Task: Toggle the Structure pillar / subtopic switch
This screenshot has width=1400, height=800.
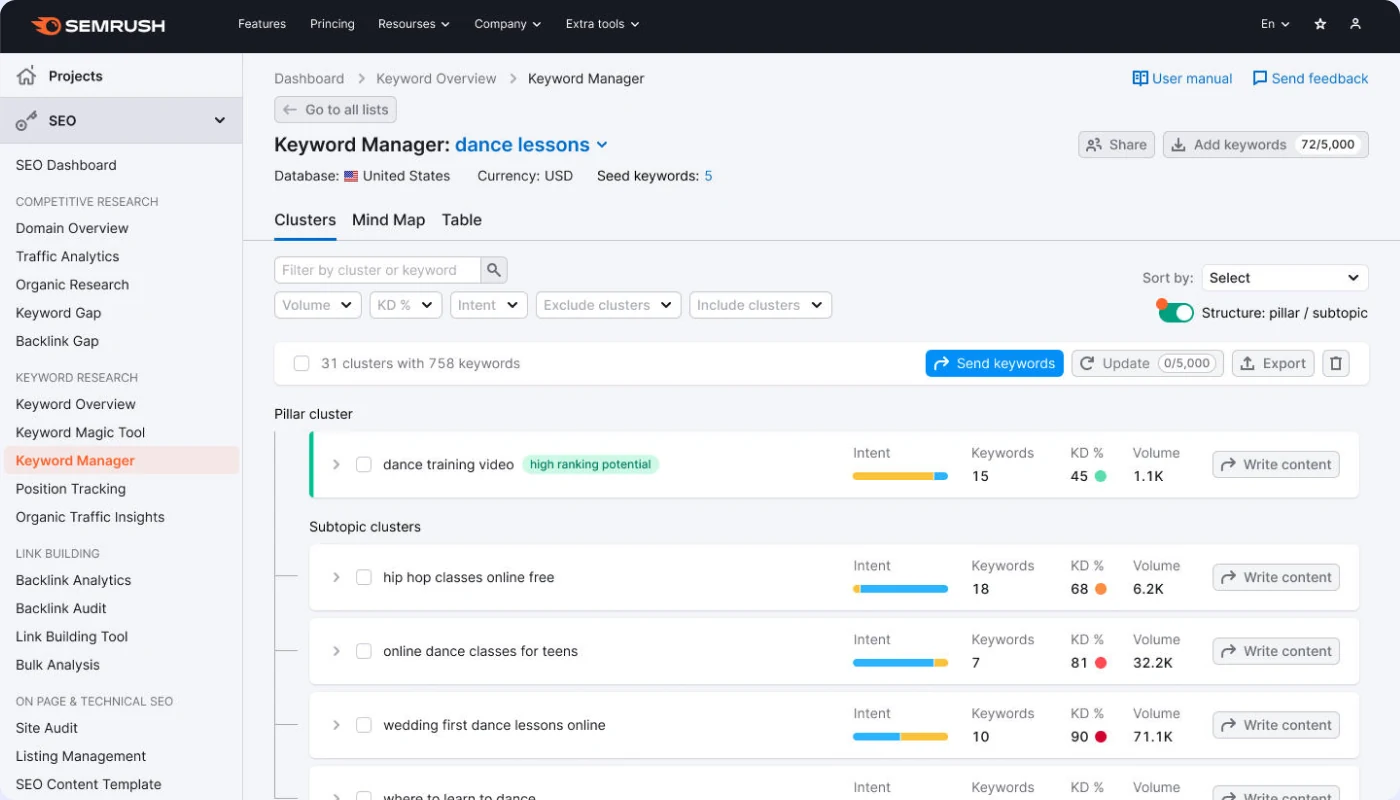Action: tap(1177, 313)
